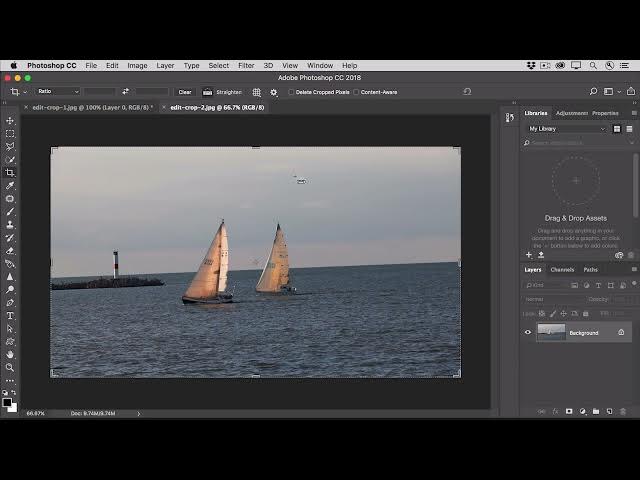
Task: Click the swap width and height arrows
Action: click(125, 92)
